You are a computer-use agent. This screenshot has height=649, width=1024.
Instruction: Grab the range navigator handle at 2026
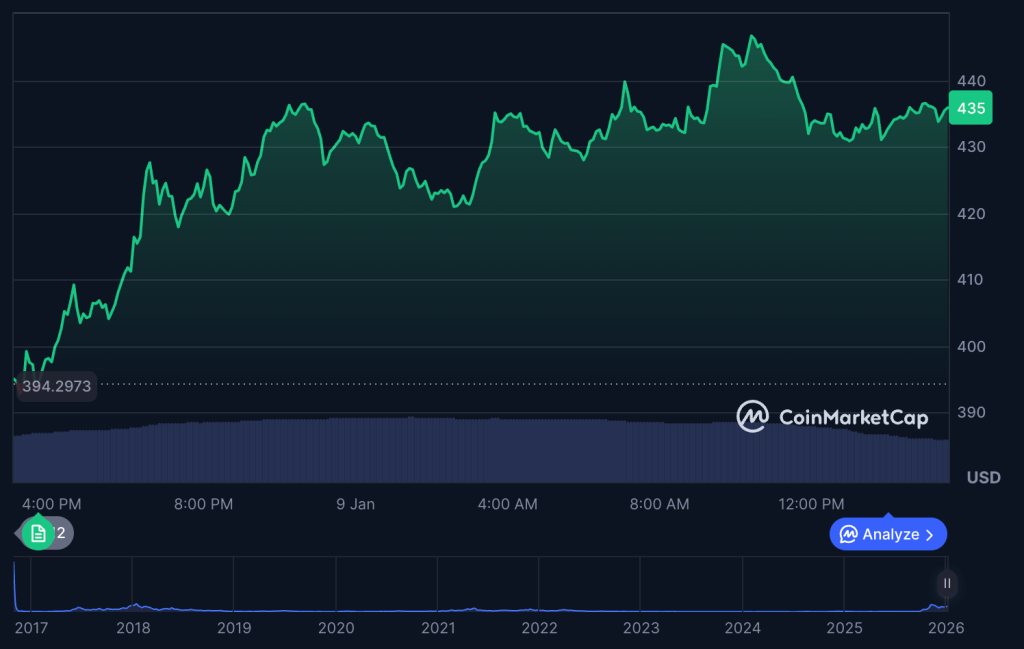click(x=946, y=583)
